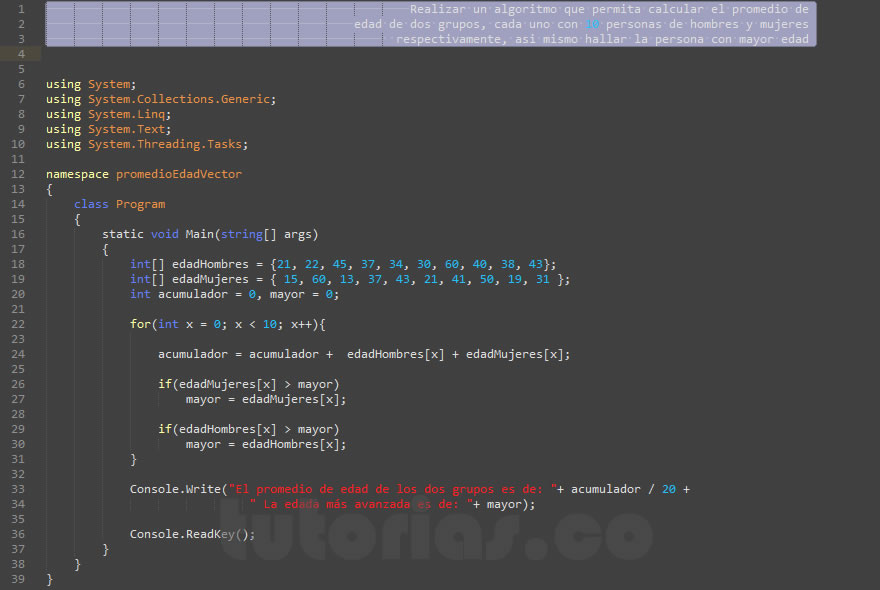Click the mayor = edadHombres[x]; assignment
This screenshot has height=590, width=880.
tap(265, 443)
